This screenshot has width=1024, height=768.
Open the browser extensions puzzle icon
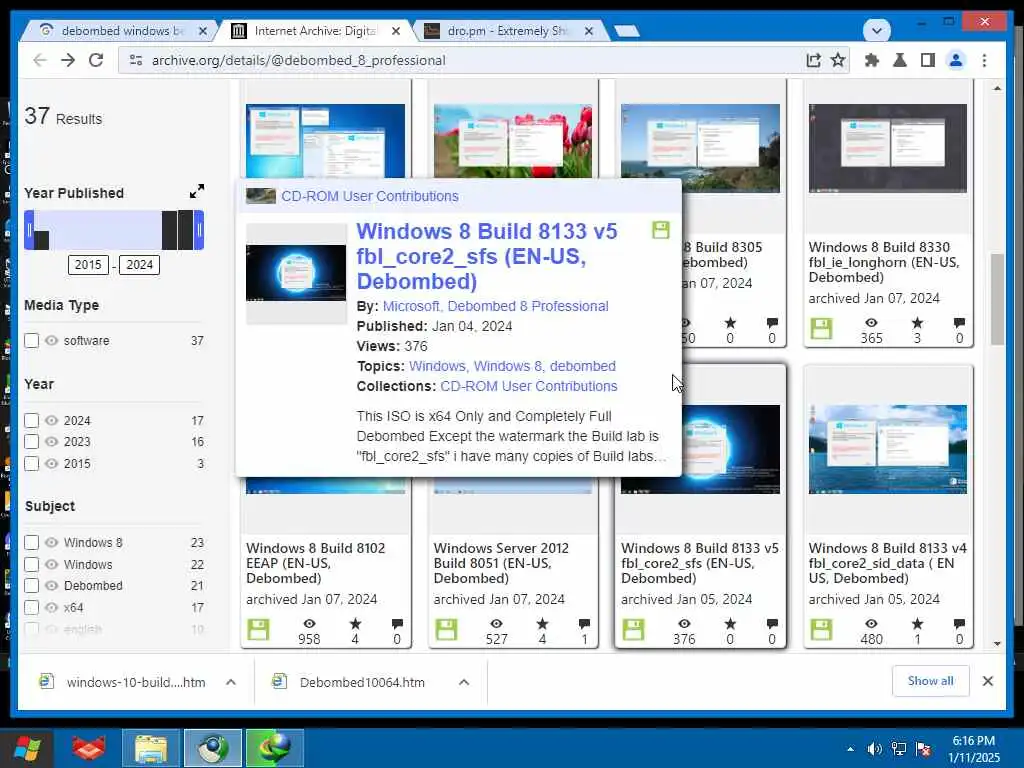coord(872,60)
